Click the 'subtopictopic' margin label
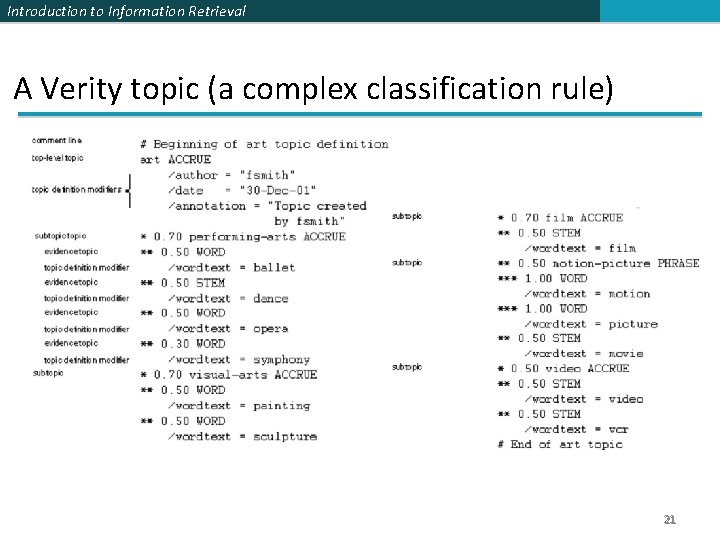 coord(61,236)
